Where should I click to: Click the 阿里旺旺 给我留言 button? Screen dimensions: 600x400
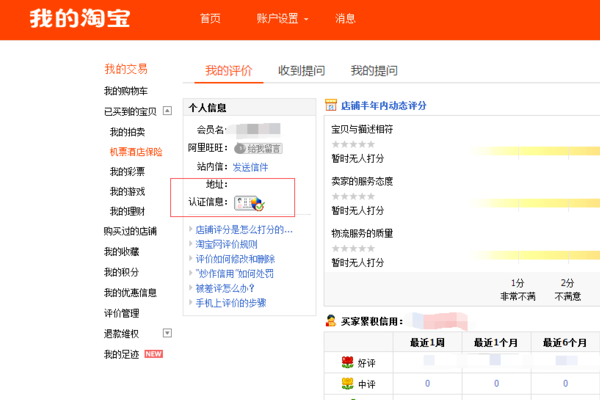[258, 148]
